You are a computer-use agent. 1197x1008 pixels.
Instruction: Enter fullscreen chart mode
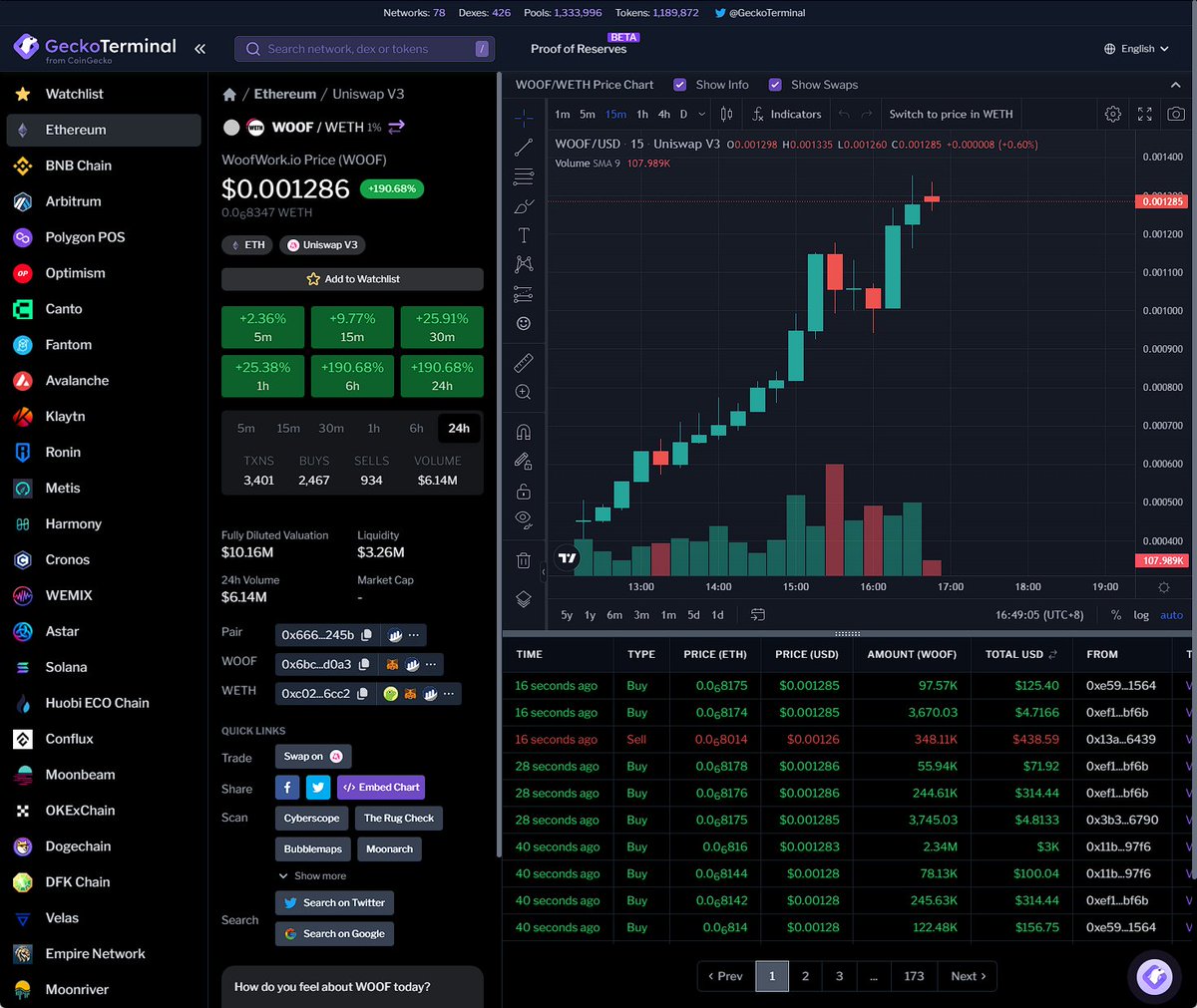1145,115
